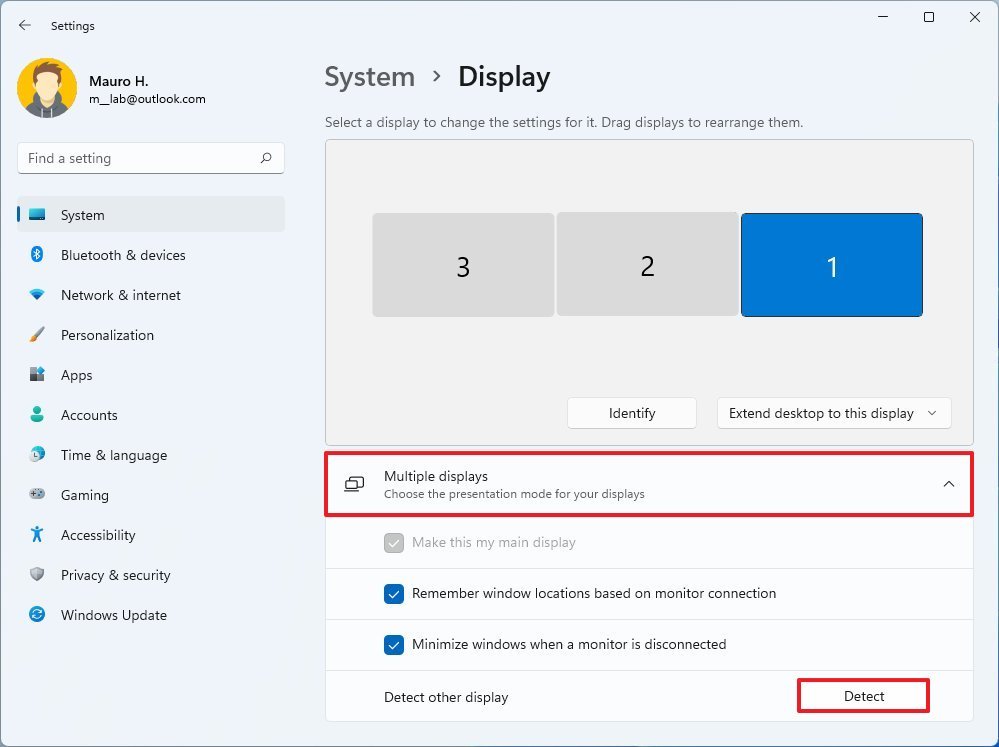Screen dimensions: 999x747
Task: Click the Find a setting search box
Action: pyautogui.click(x=140, y=158)
